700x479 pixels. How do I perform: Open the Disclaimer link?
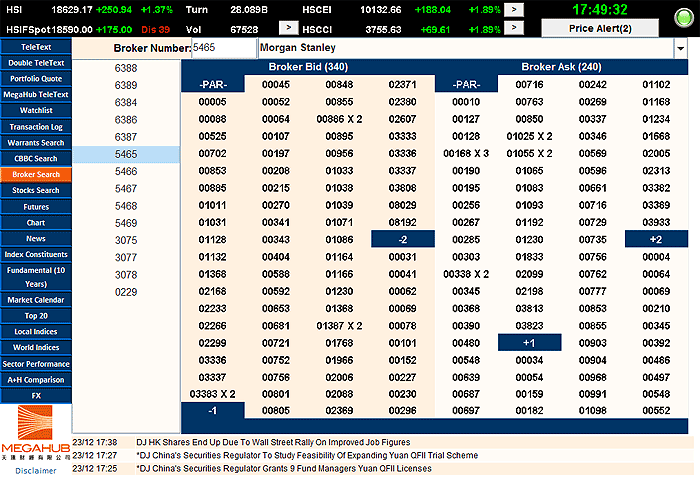[36, 469]
